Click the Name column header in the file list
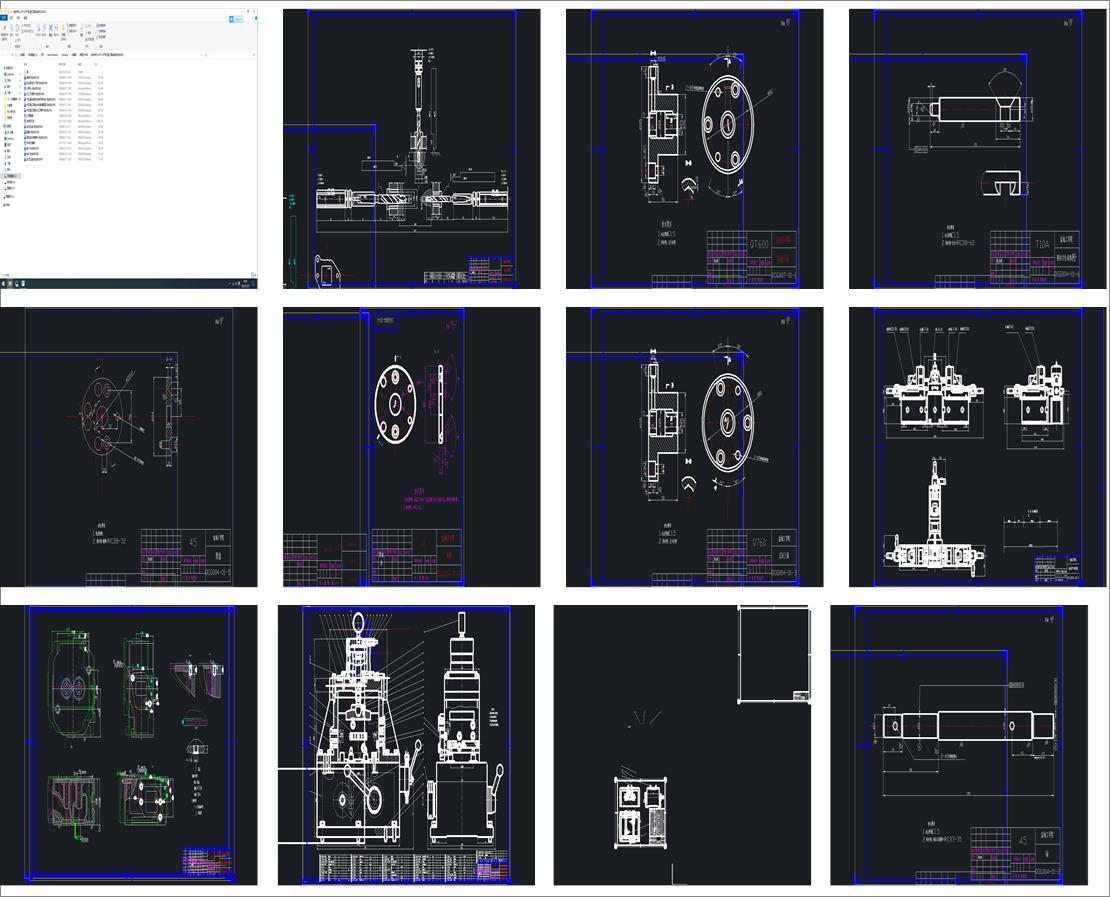 [x=27, y=65]
